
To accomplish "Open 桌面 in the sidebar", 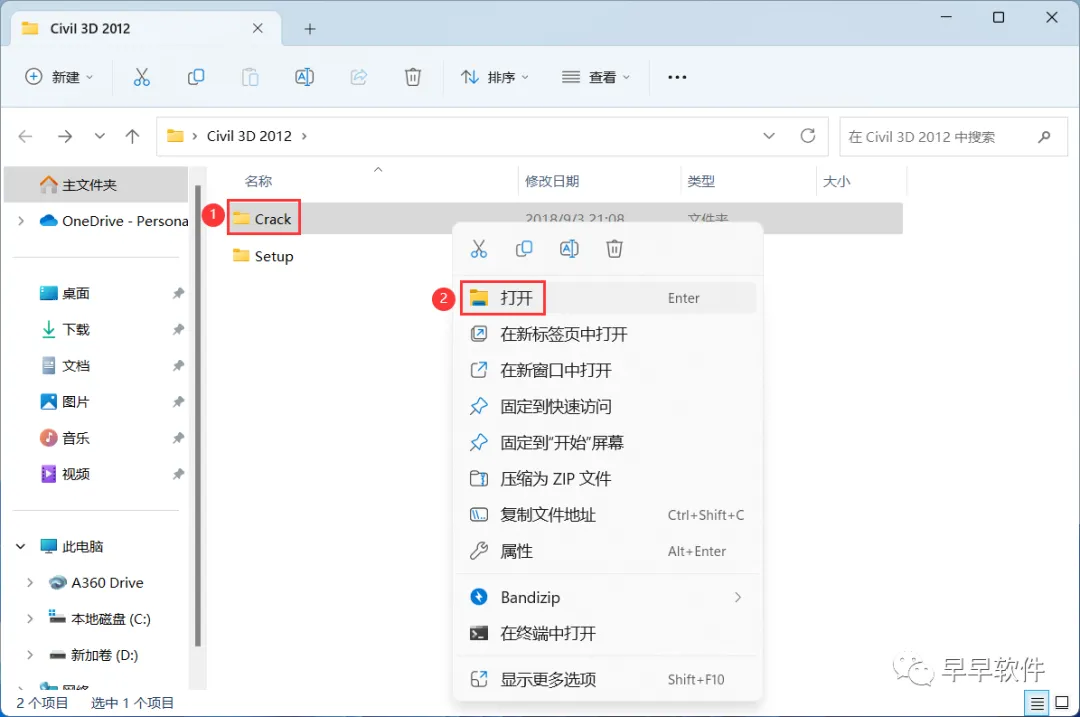I will pyautogui.click(x=65, y=293).
